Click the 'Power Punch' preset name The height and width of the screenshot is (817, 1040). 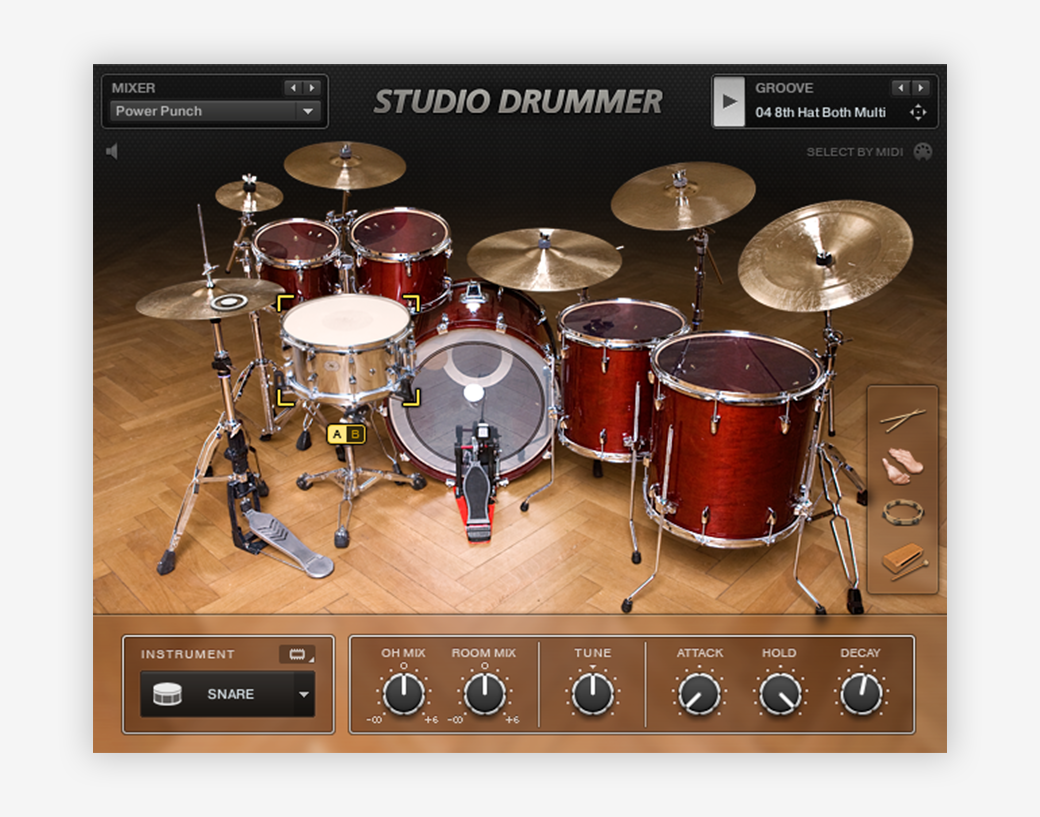click(x=159, y=111)
